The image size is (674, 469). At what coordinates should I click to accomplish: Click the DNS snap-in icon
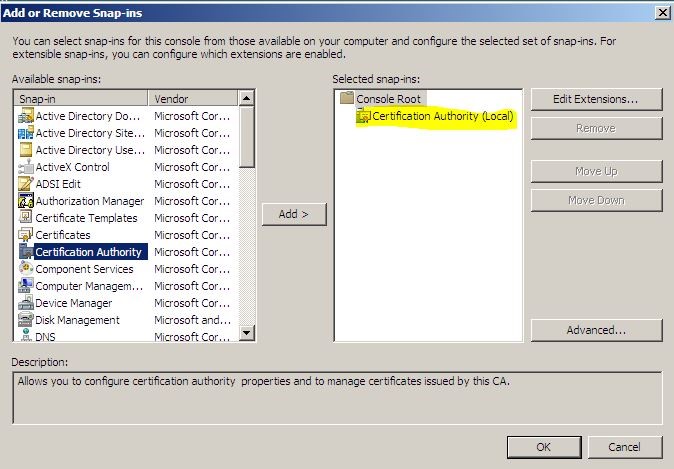(x=26, y=336)
